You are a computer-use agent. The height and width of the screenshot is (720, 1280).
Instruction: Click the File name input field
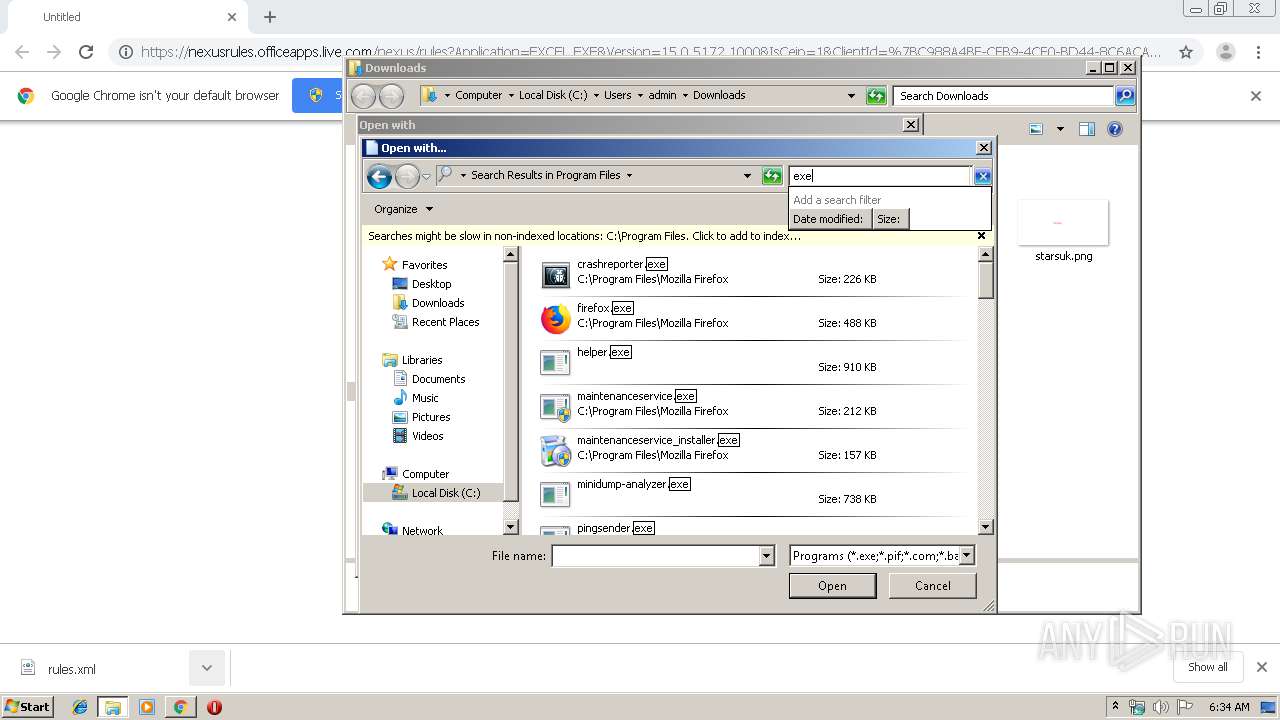(x=656, y=556)
